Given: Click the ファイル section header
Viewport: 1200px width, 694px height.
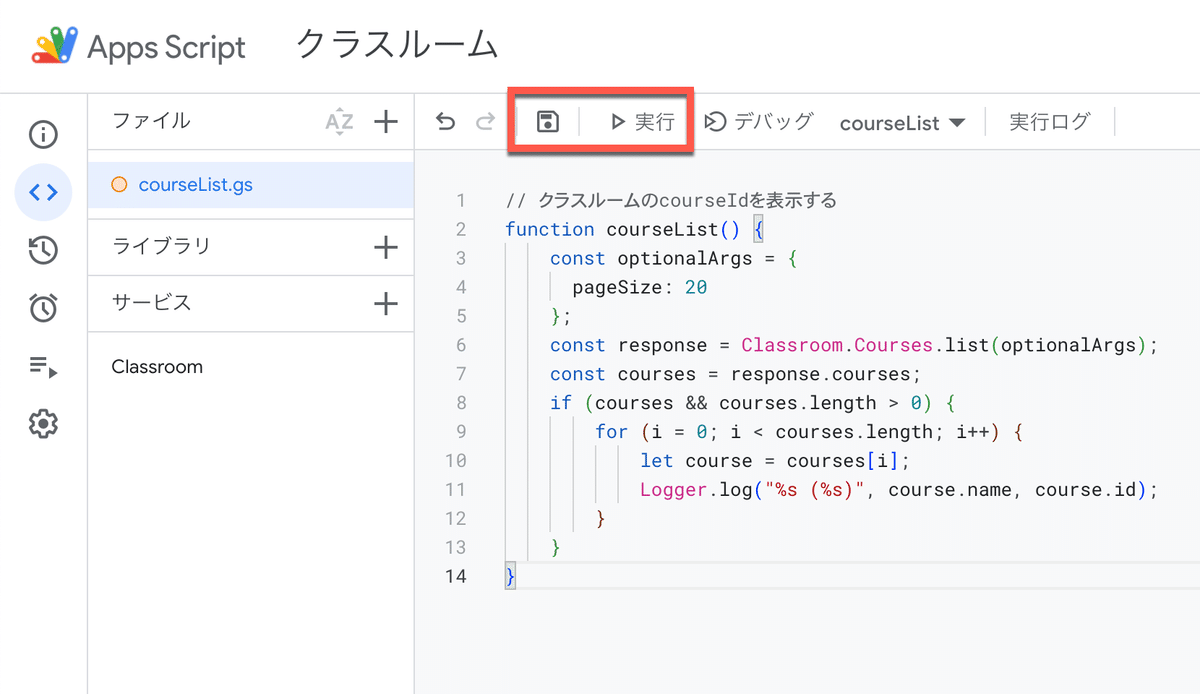Looking at the screenshot, I should (151, 121).
